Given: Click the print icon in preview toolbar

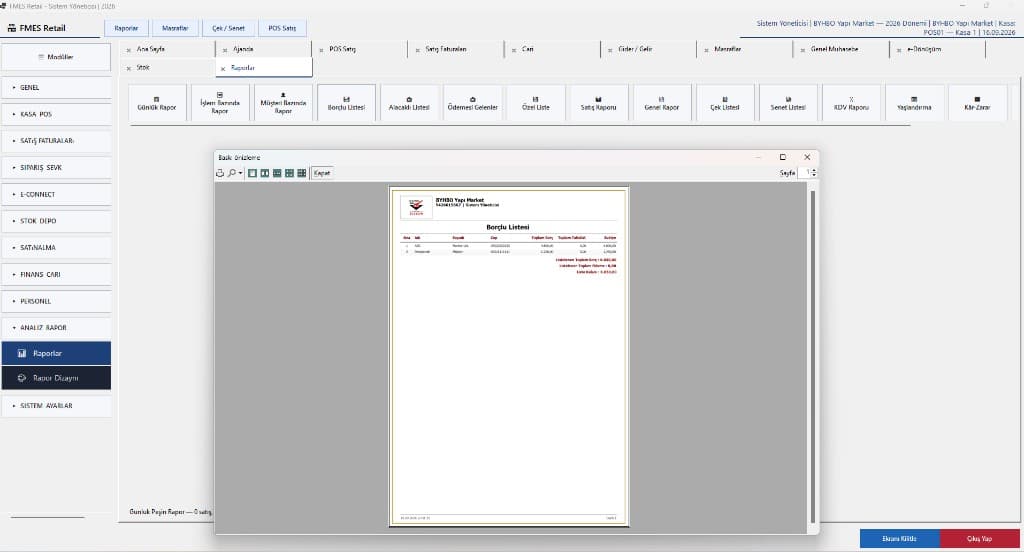Looking at the screenshot, I should point(220,173).
